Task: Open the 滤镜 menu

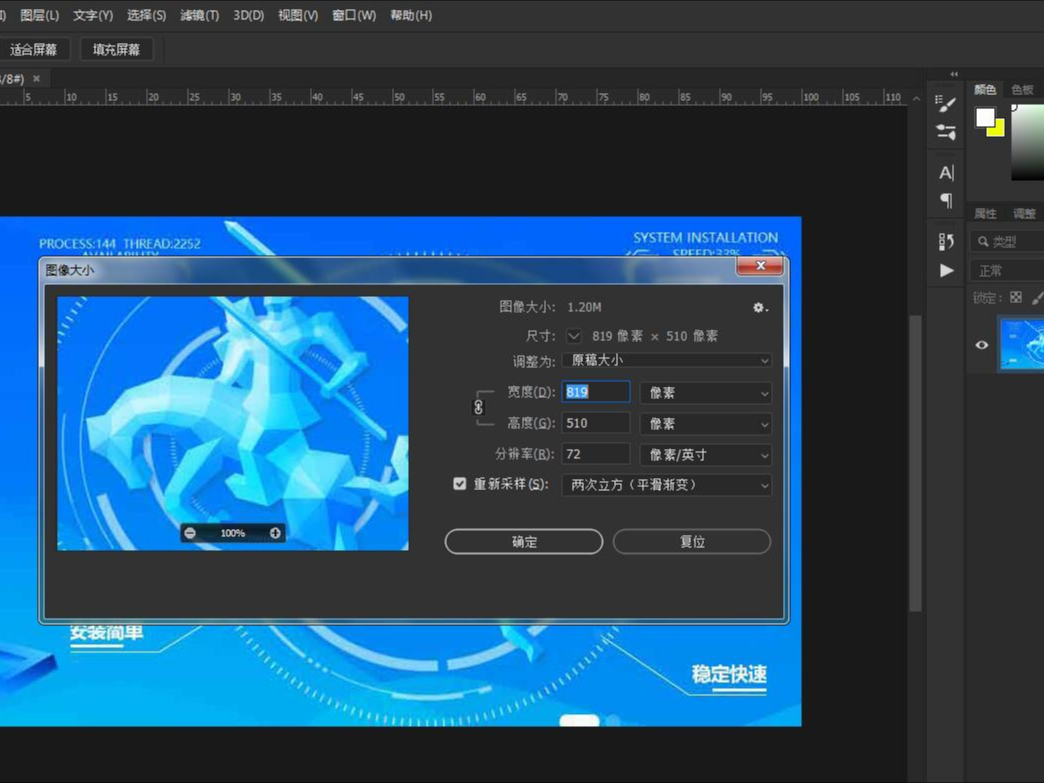Action: [196, 15]
